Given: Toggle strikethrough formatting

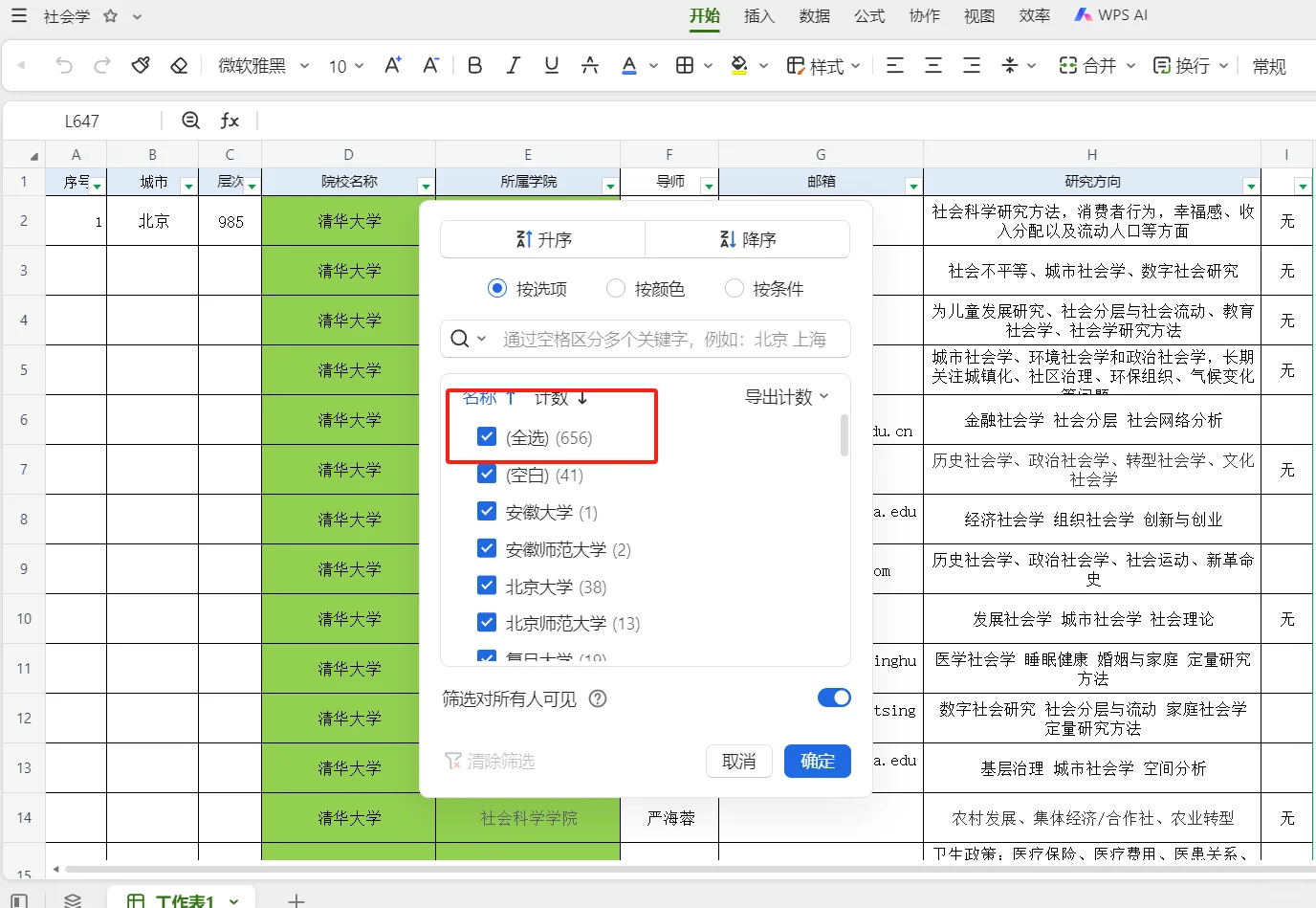Looking at the screenshot, I should (590, 65).
